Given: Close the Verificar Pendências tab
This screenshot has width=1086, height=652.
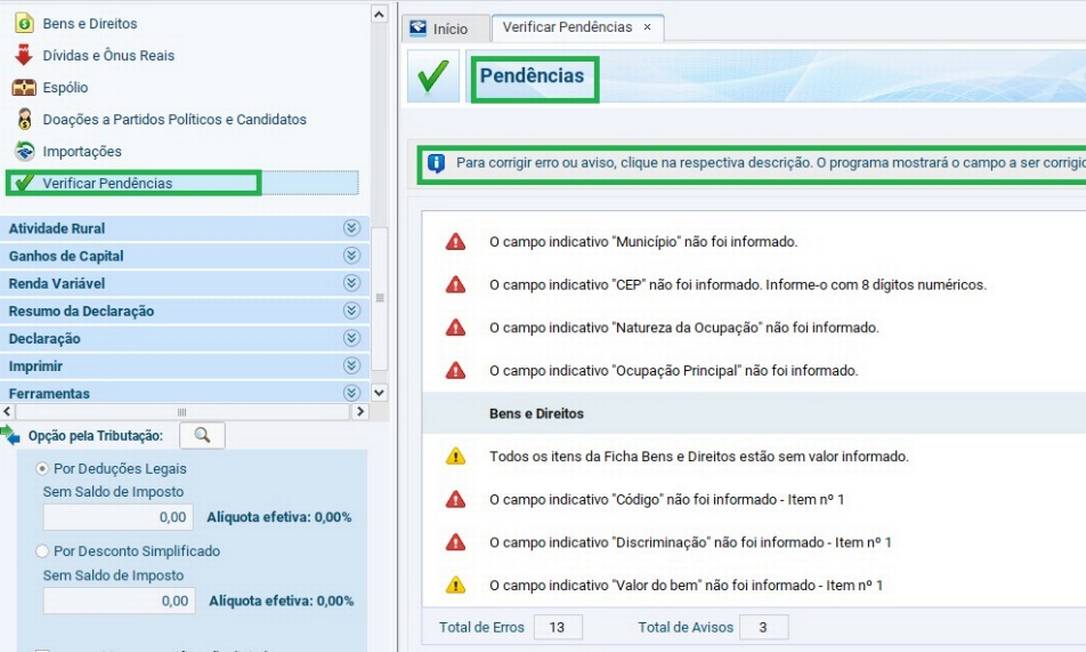Looking at the screenshot, I should pos(647,28).
